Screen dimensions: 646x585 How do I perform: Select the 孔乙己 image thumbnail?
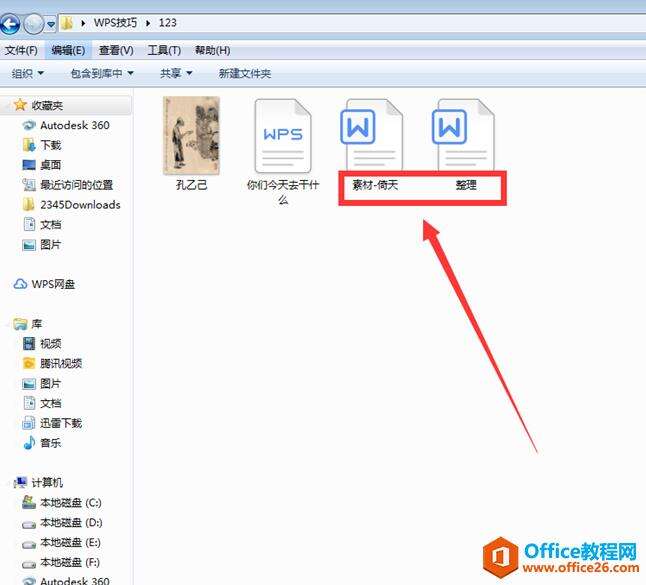[191, 136]
